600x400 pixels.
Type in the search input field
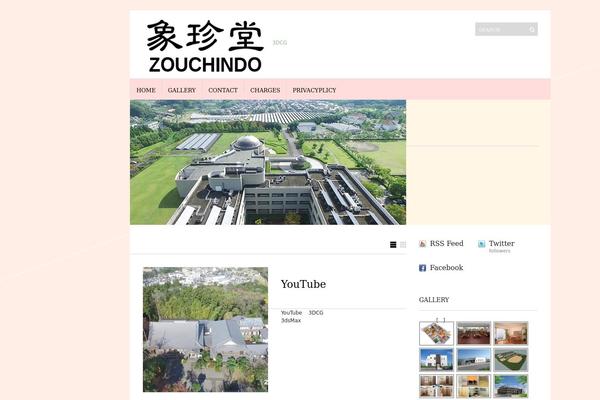pyautogui.click(x=500, y=30)
